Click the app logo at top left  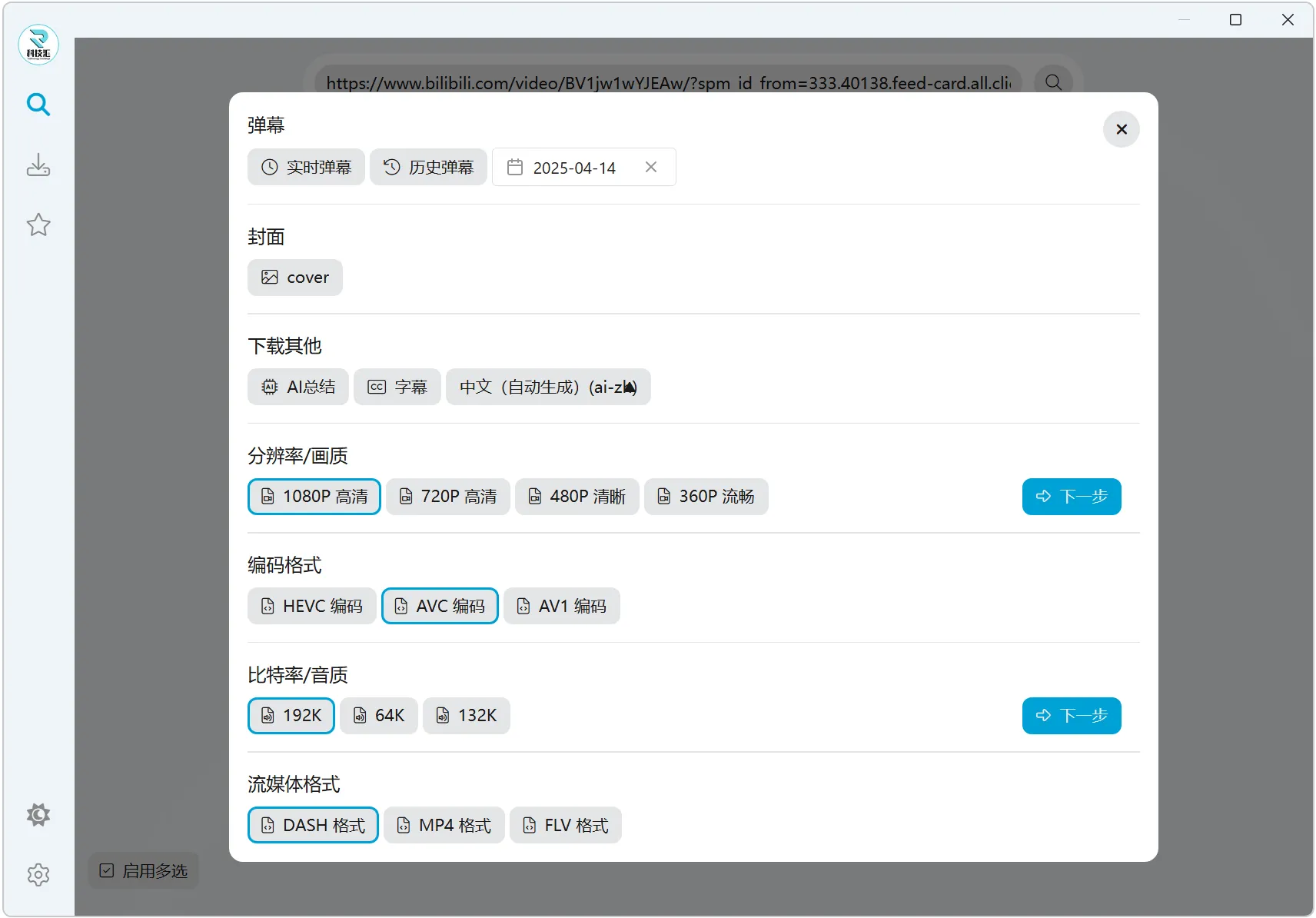pyautogui.click(x=38, y=45)
